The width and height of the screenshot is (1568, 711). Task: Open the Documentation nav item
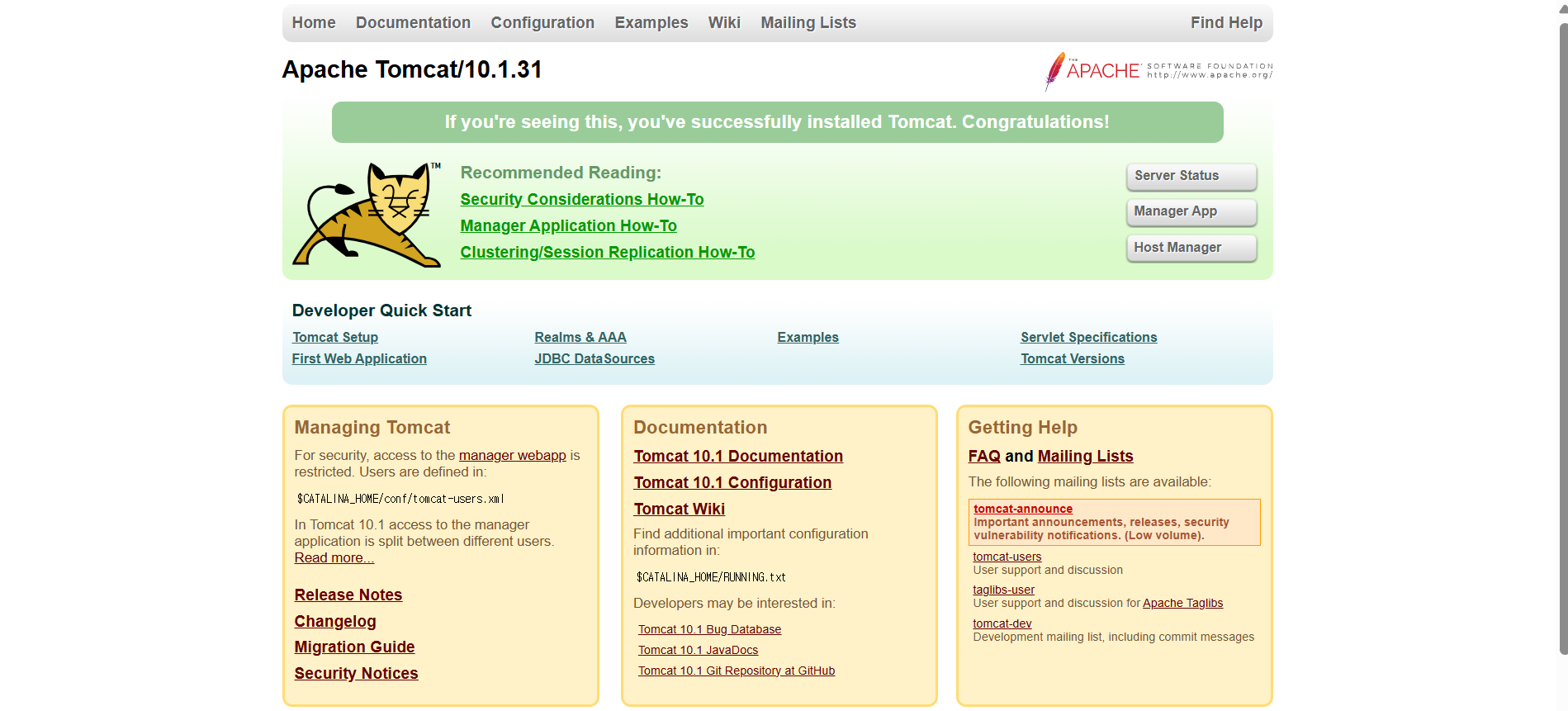(413, 23)
